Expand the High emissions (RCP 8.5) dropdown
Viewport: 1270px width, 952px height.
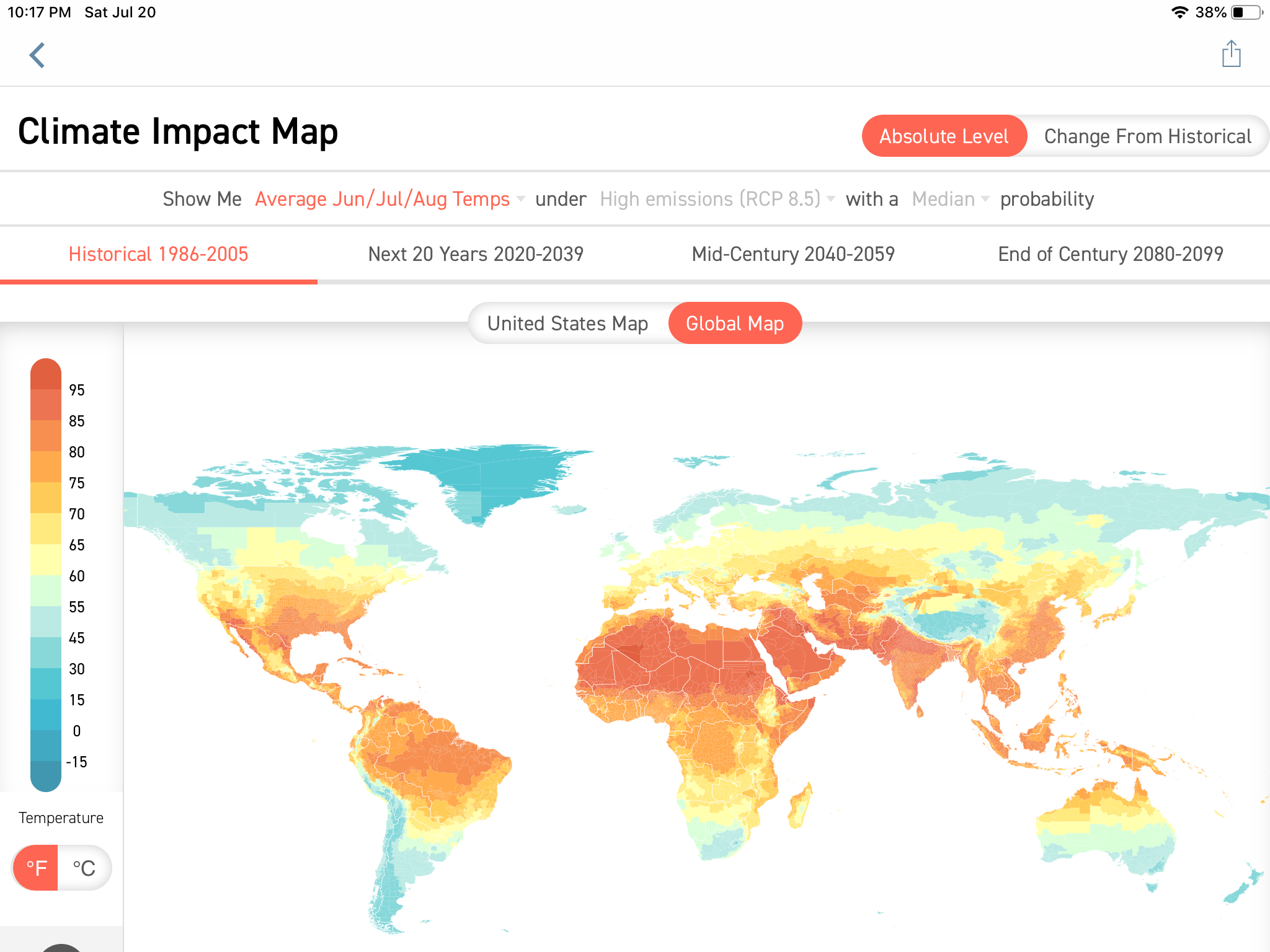coord(711,199)
